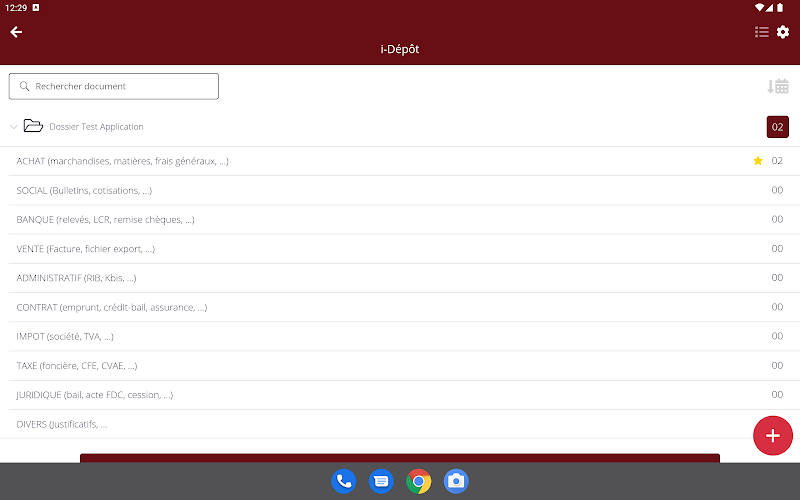800x500 pixels.
Task: Click the 00 count on CONTRAT row
Action: click(x=777, y=307)
